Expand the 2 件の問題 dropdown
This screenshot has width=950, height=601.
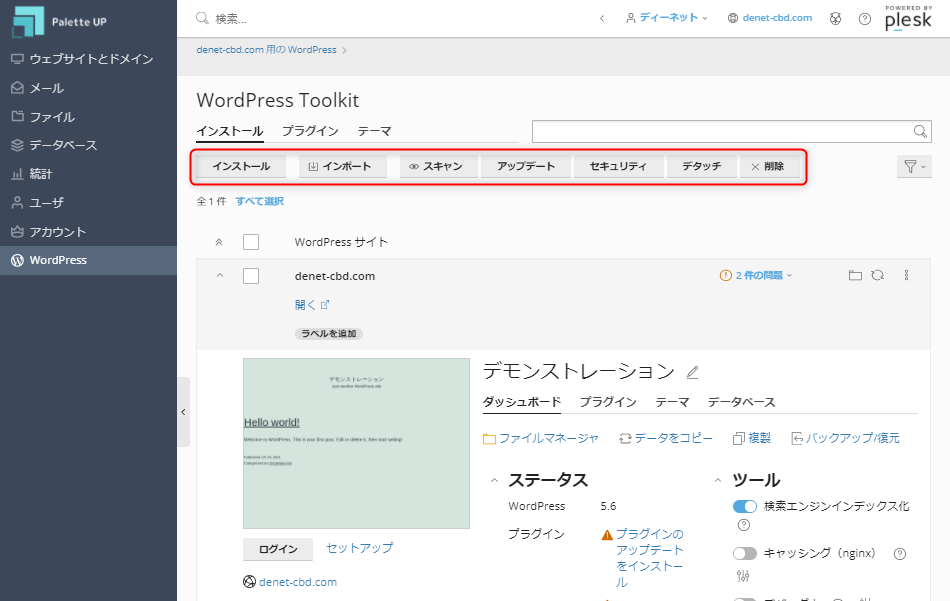coord(756,276)
